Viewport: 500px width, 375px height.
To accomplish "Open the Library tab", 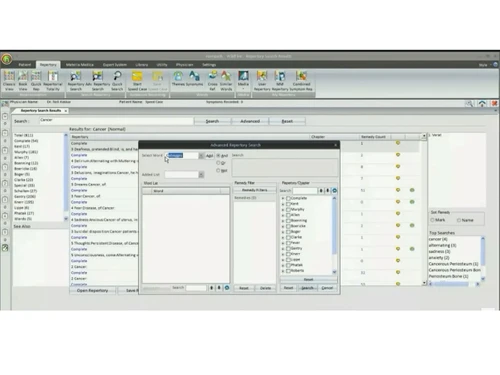I will coord(142,65).
